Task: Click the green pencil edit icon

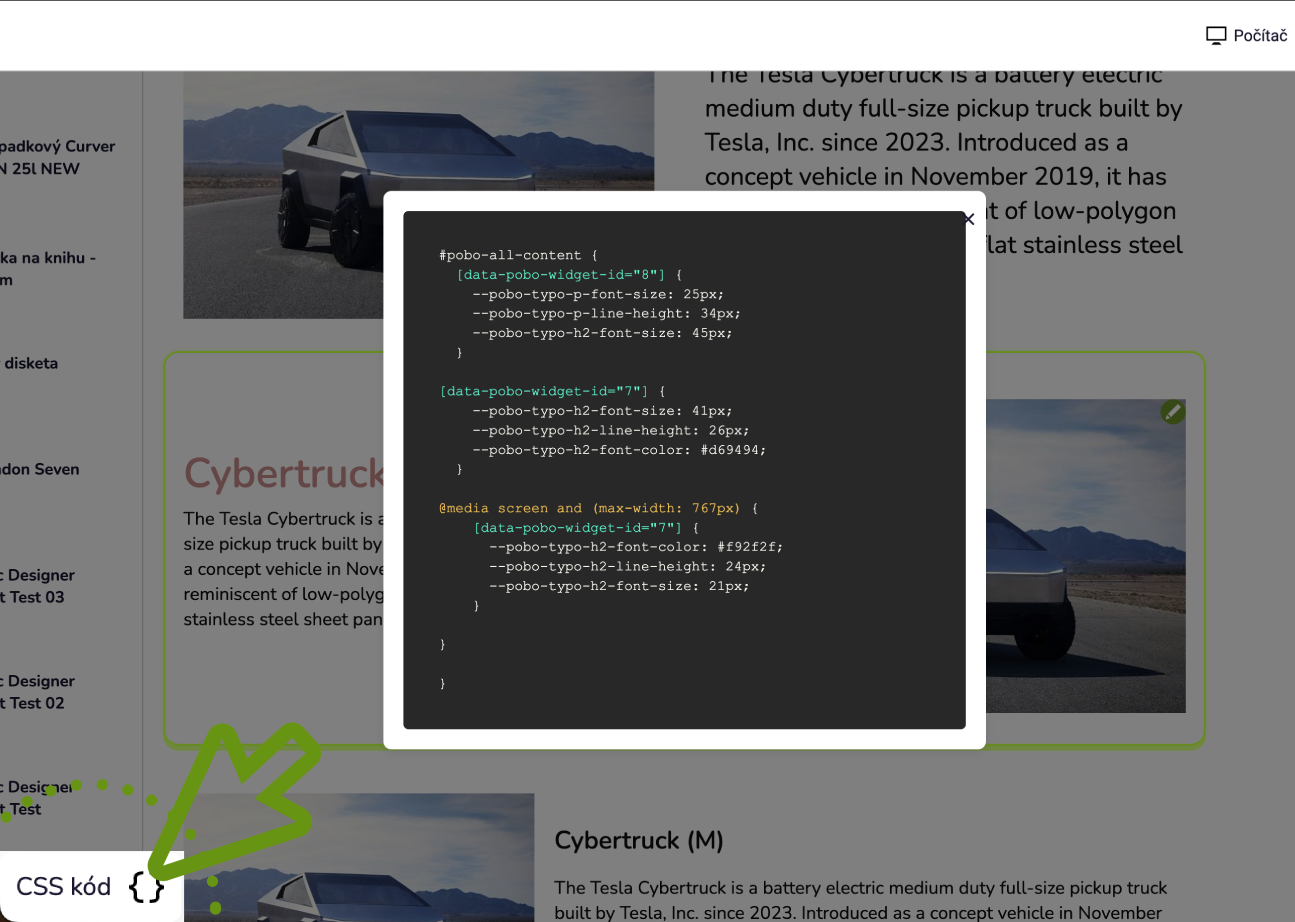Action: (x=1173, y=412)
